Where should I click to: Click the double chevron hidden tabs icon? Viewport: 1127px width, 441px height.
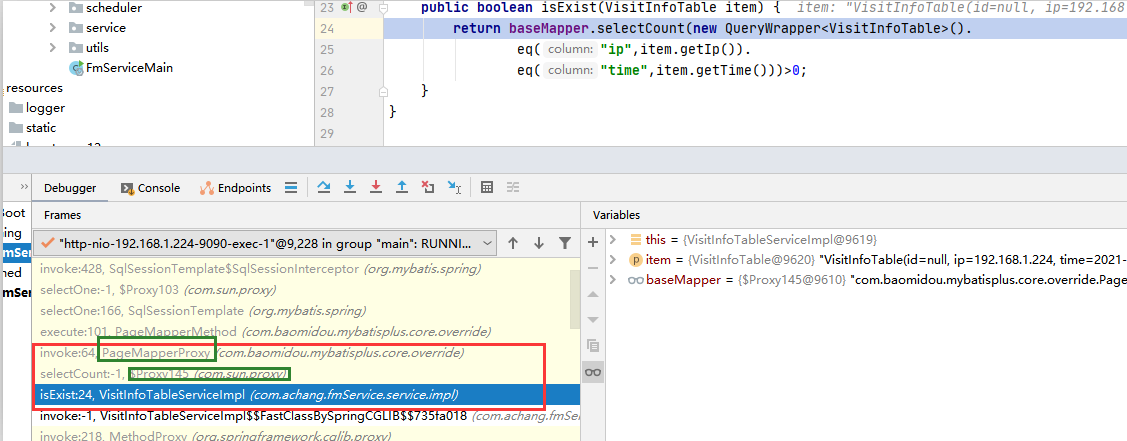coord(24,187)
